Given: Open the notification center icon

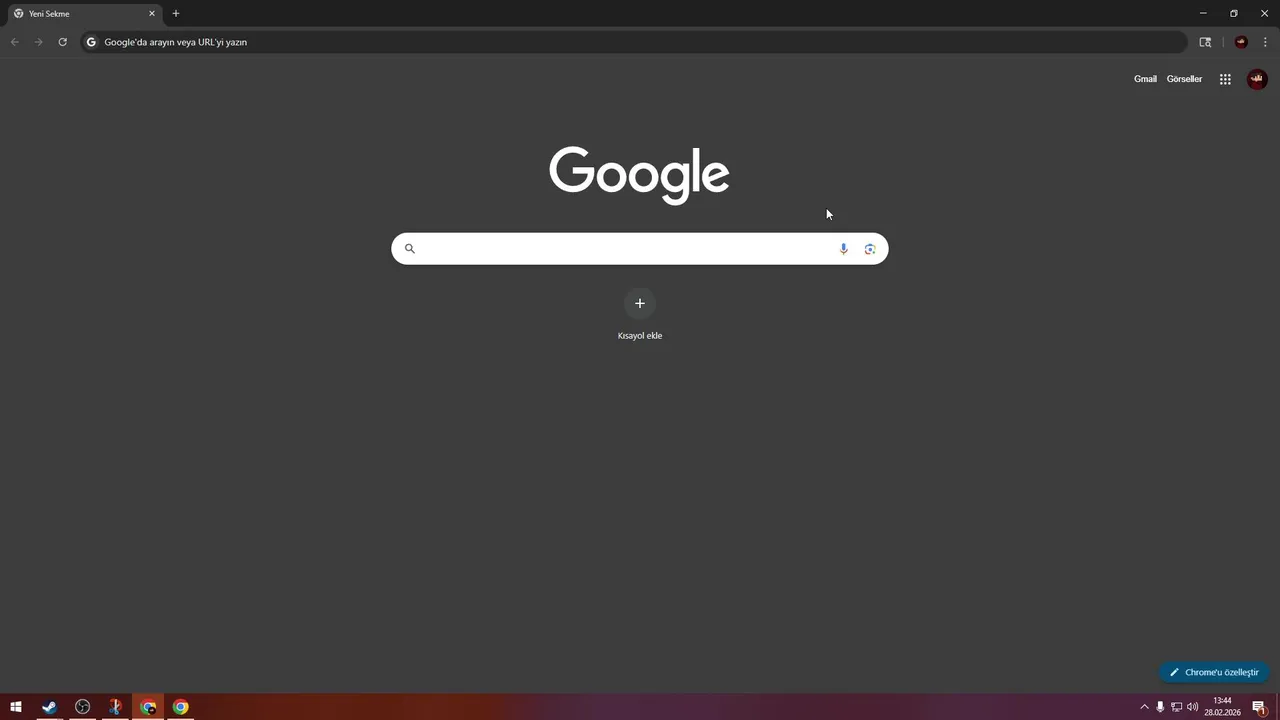Looking at the screenshot, I should click(x=1259, y=707).
